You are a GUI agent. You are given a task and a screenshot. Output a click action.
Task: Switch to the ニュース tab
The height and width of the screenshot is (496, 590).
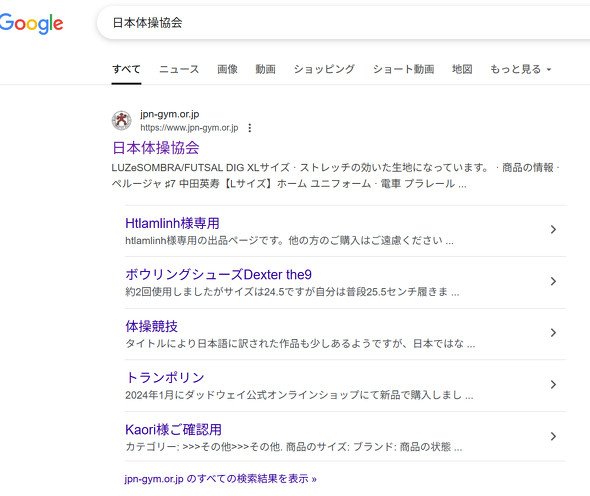click(x=179, y=69)
